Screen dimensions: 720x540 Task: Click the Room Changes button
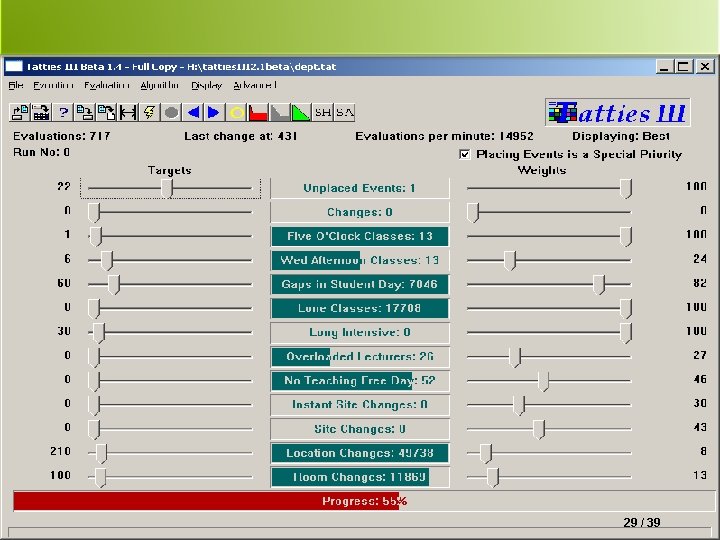tap(360, 477)
